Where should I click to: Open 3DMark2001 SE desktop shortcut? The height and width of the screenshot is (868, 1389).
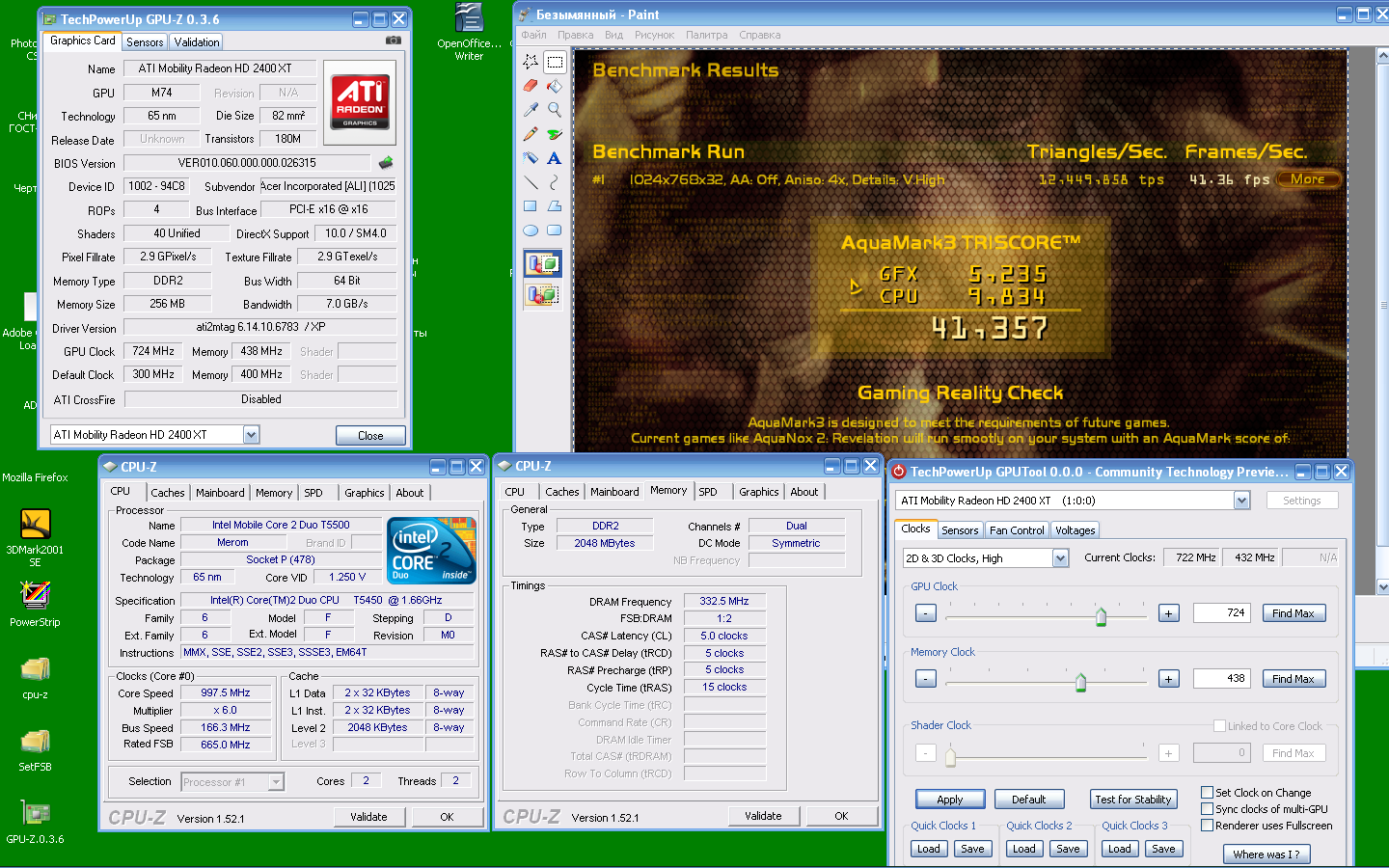pyautogui.click(x=35, y=537)
